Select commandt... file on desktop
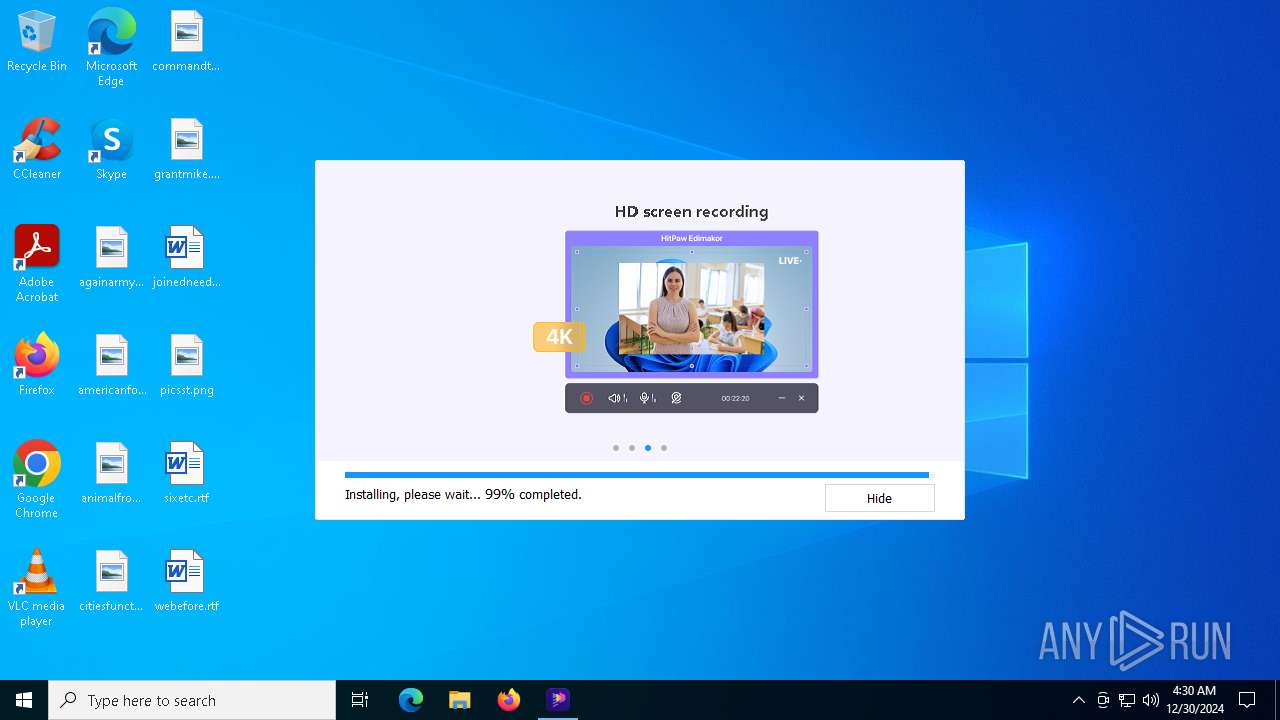 point(186,42)
